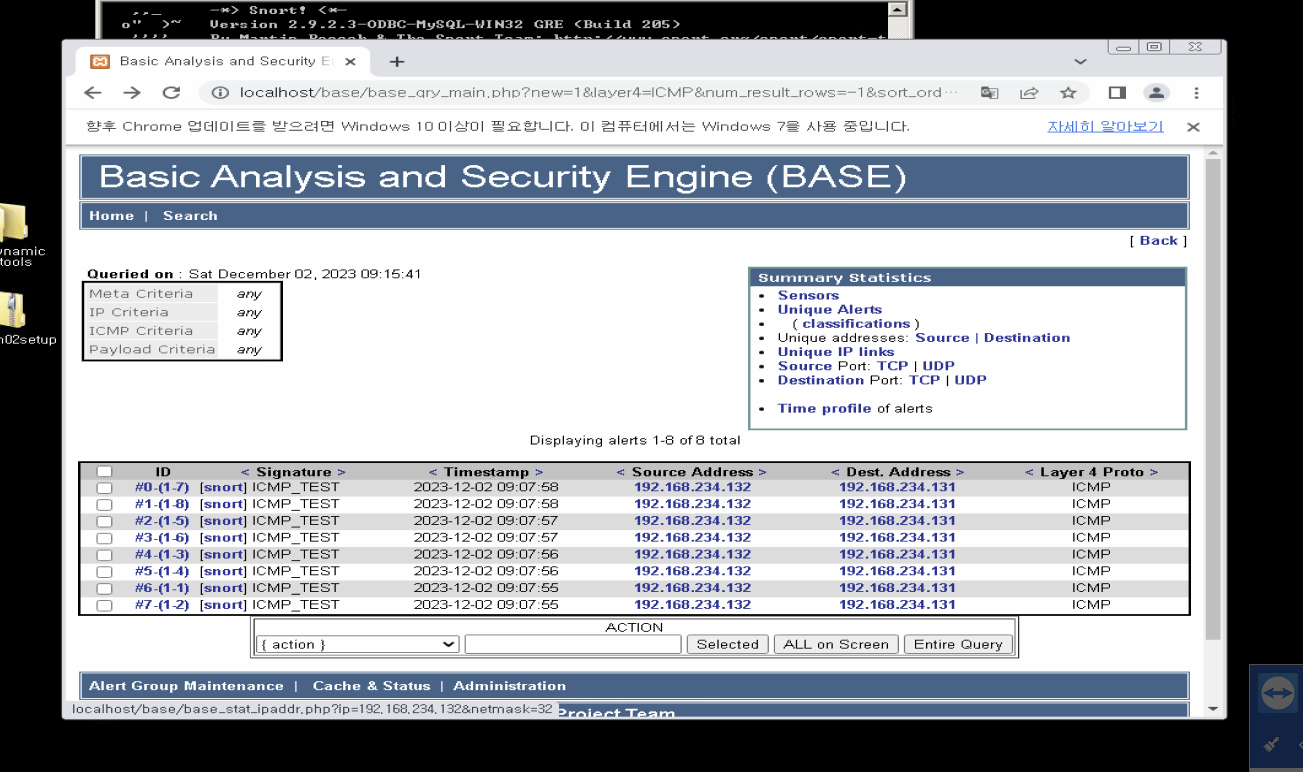This screenshot has height=772, width=1303.
Task: Sort Timestamp descending with right arrow
Action: 539,472
